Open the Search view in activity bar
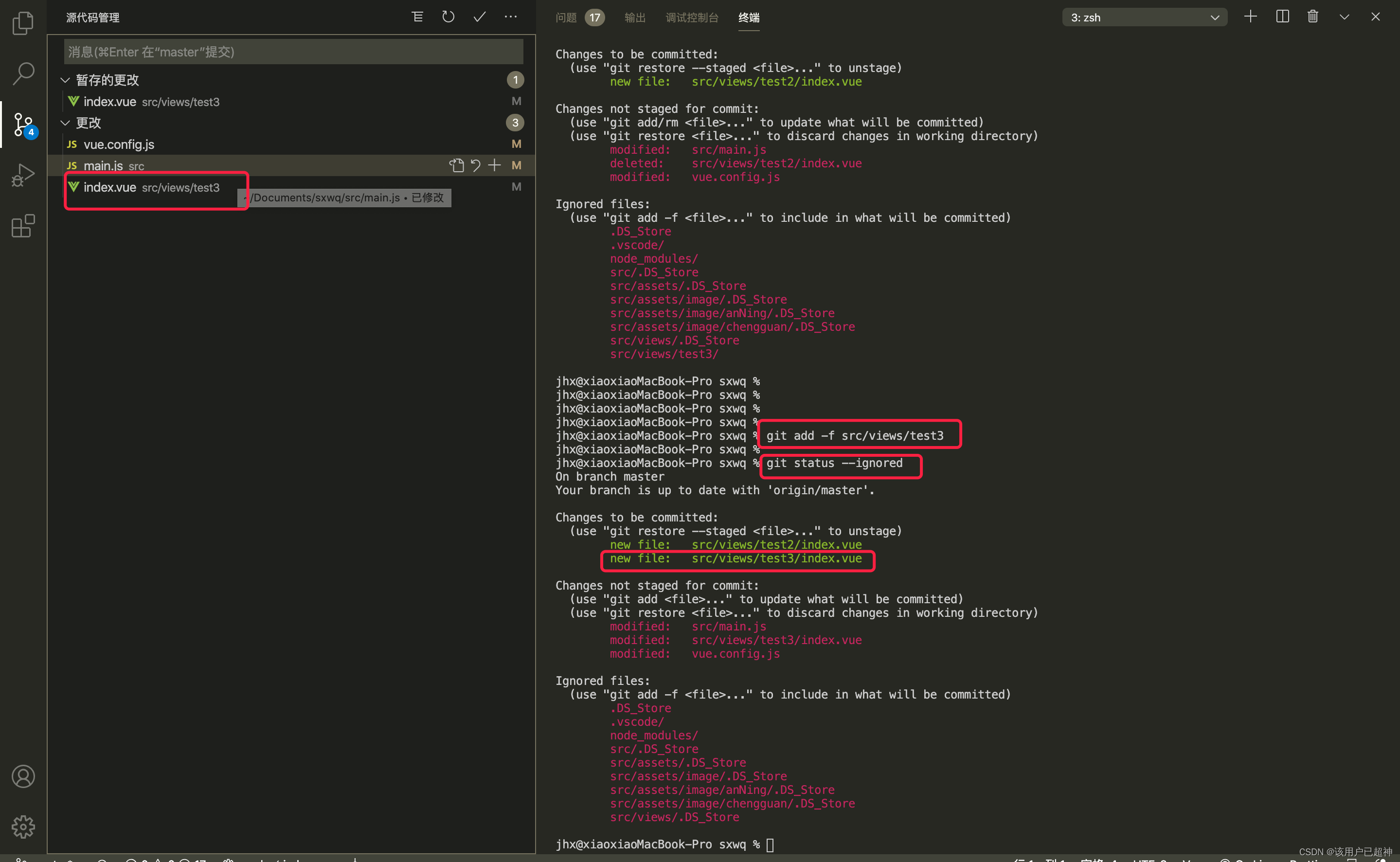 click(23, 73)
